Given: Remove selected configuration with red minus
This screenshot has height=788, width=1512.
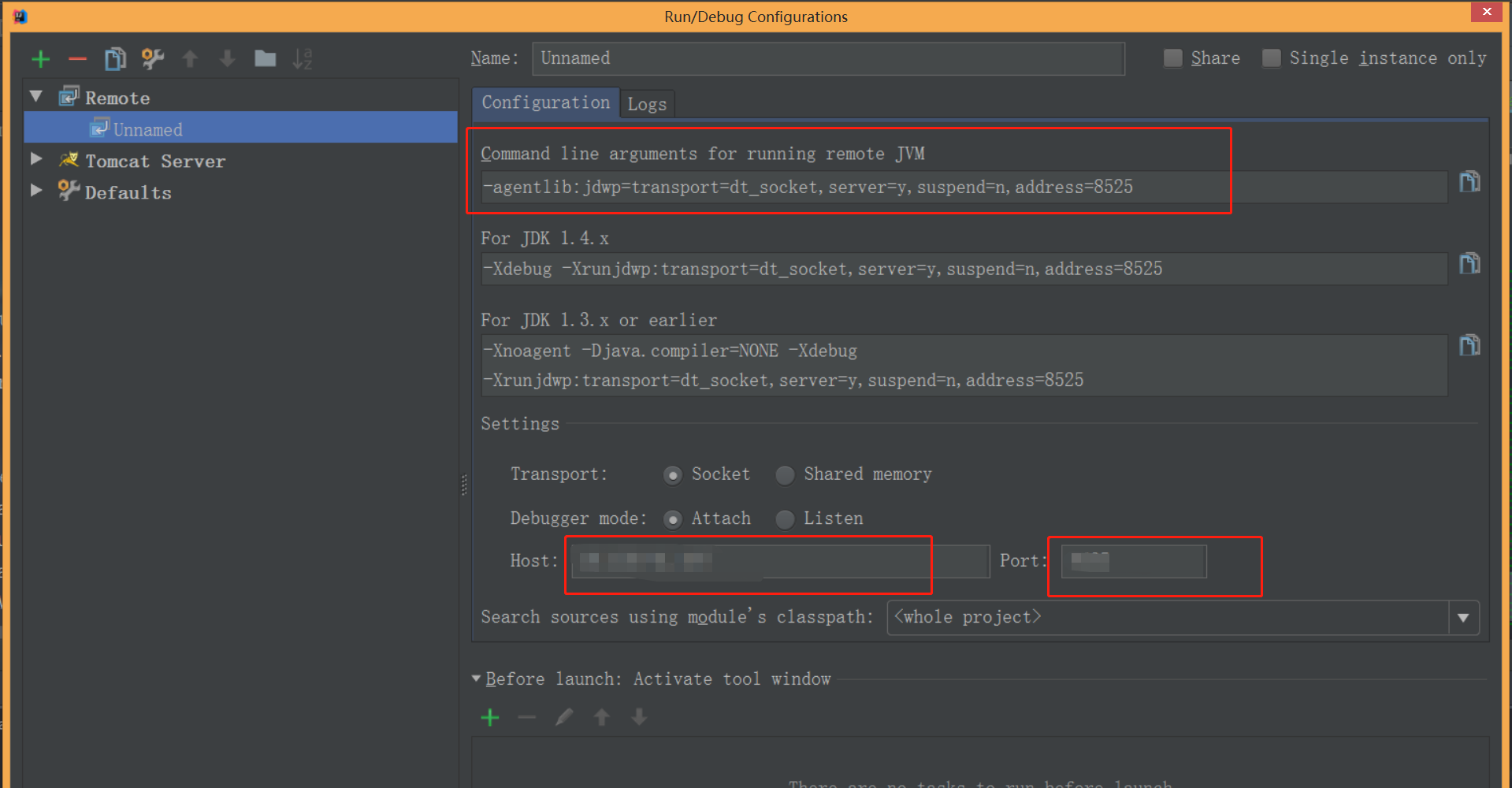Looking at the screenshot, I should pyautogui.click(x=77, y=59).
